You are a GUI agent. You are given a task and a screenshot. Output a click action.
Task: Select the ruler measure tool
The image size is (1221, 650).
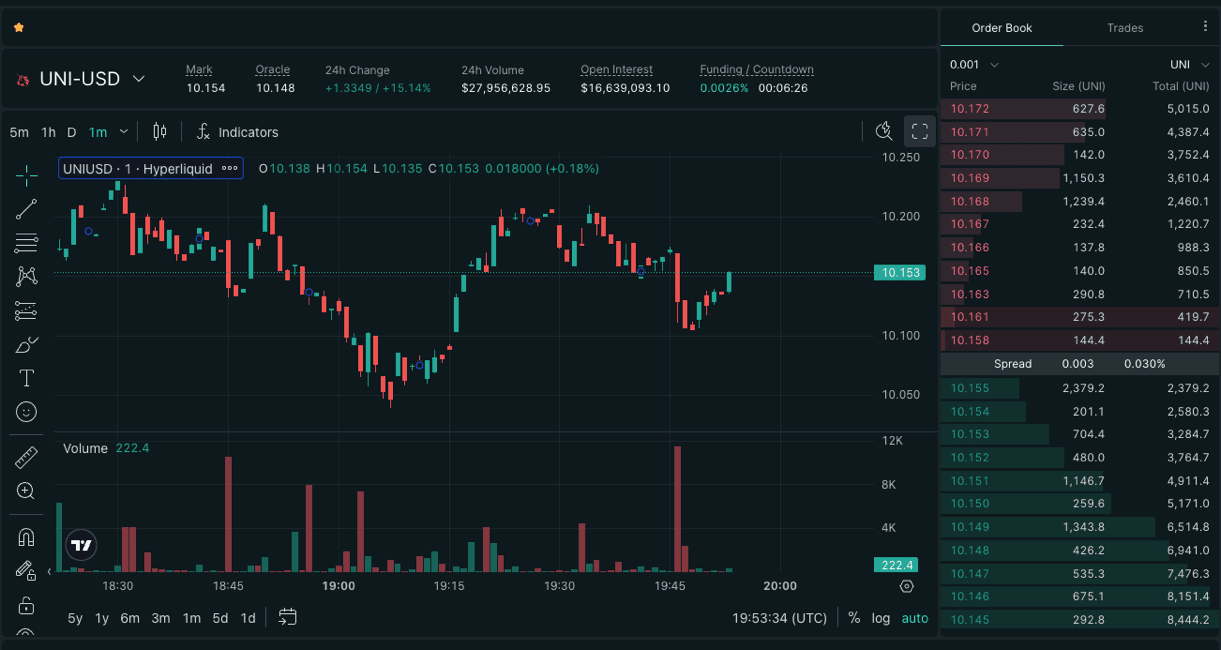(x=27, y=458)
